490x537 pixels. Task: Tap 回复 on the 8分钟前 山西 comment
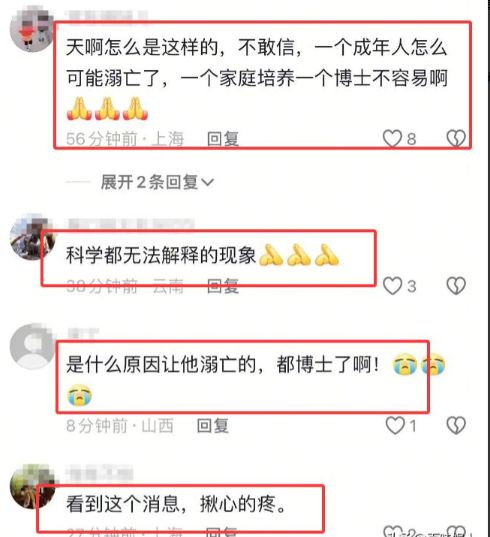[213, 426]
